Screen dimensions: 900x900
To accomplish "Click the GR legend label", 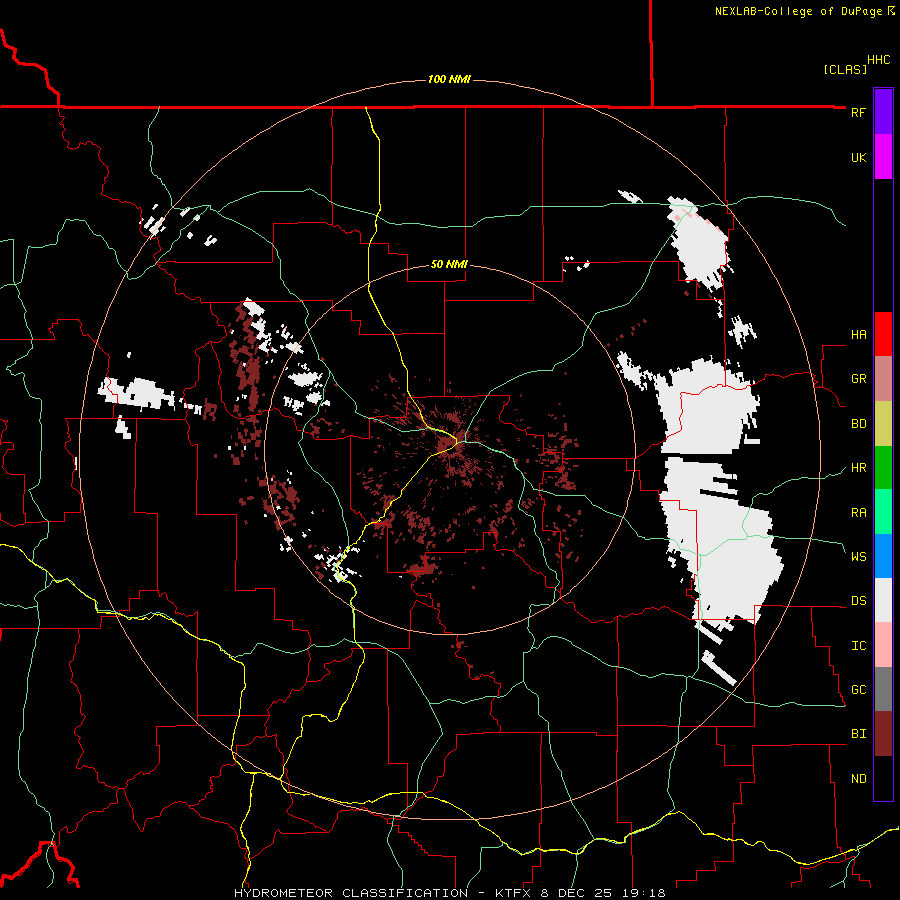I will tap(858, 379).
